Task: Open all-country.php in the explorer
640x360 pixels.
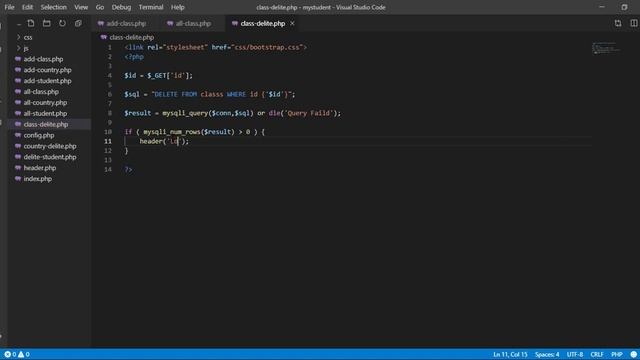Action: tap(45, 103)
